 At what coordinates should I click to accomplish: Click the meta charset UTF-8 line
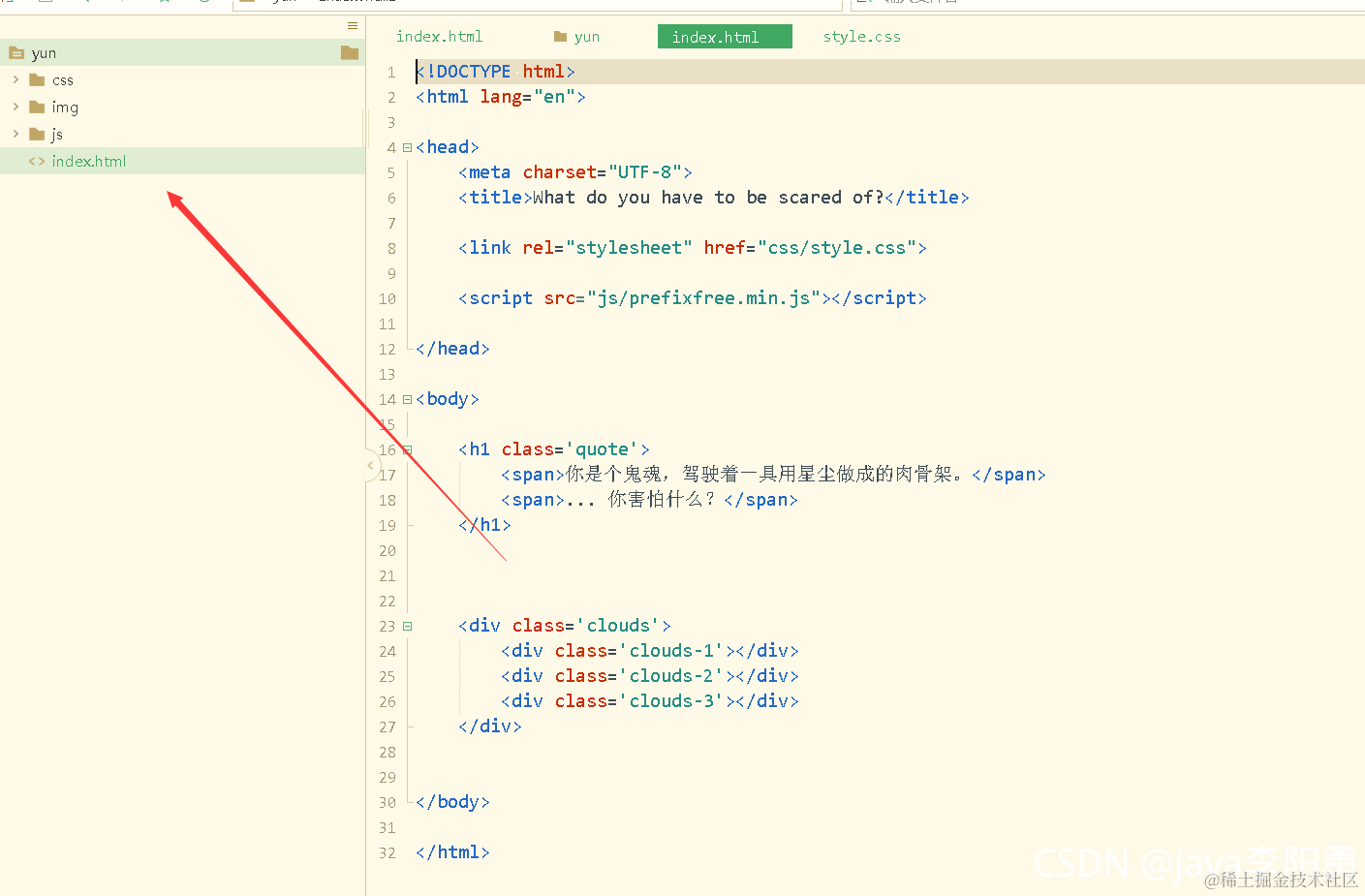(575, 172)
